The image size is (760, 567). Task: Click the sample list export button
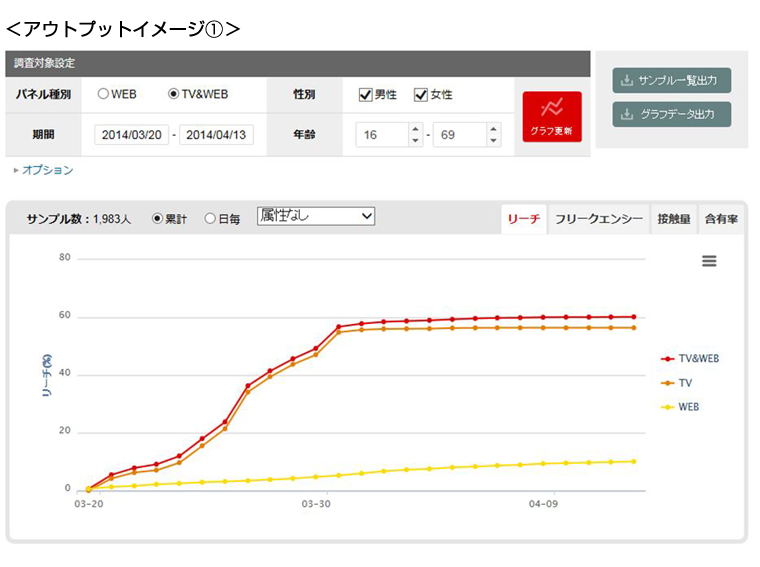click(x=671, y=80)
